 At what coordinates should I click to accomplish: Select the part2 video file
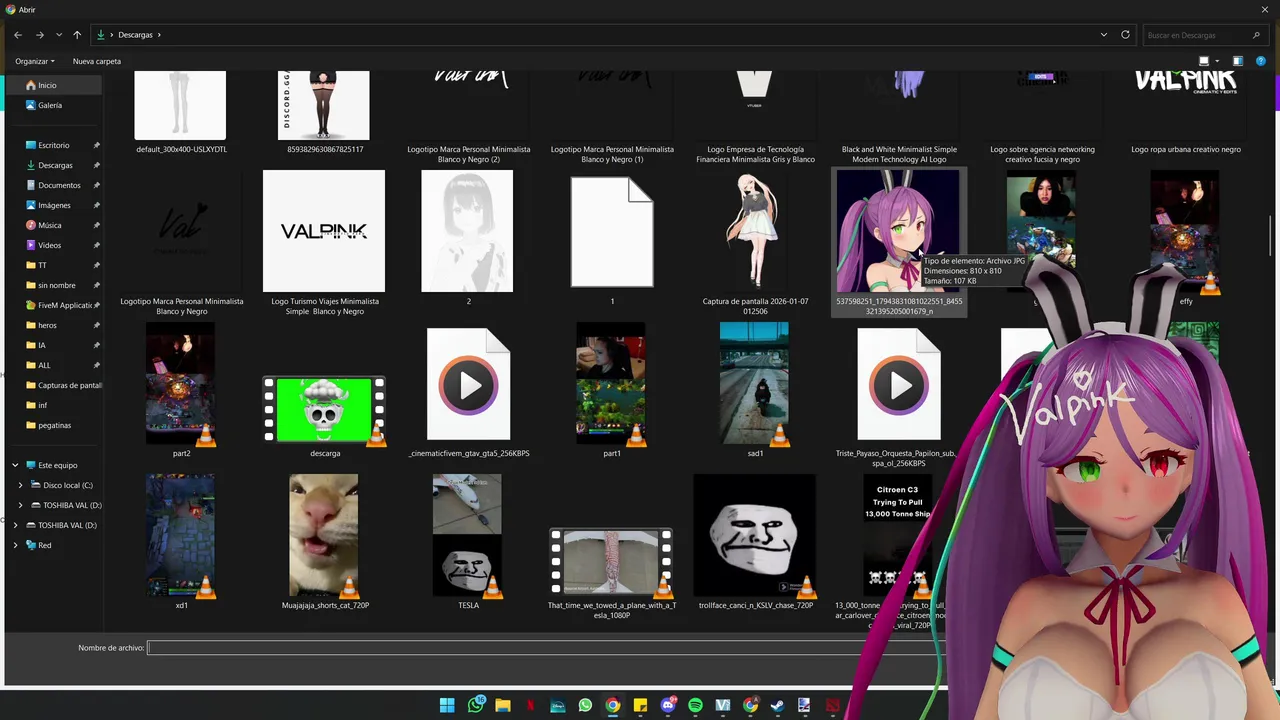(181, 383)
